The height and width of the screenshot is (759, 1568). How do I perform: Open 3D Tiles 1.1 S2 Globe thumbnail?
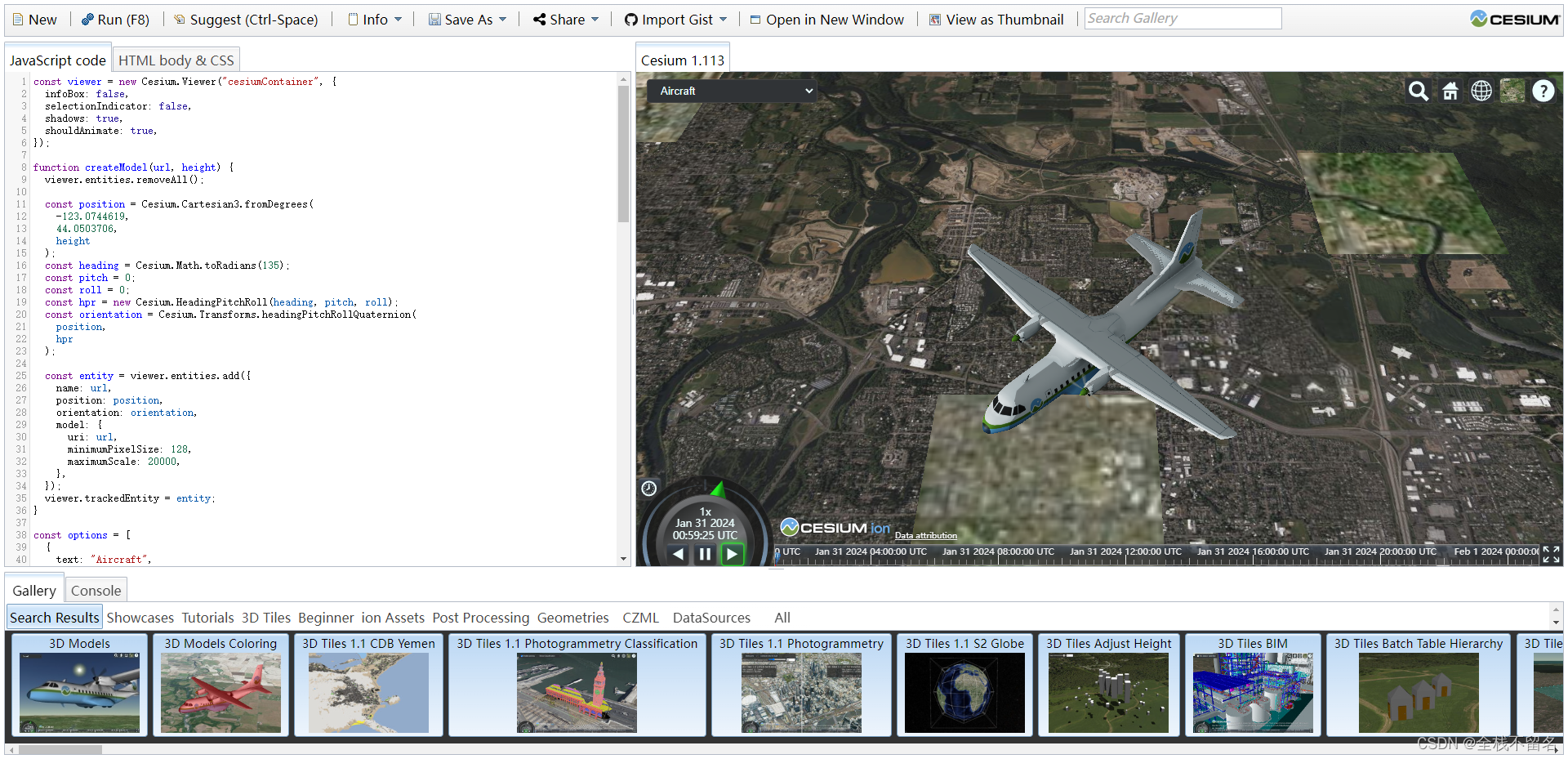coord(964,685)
